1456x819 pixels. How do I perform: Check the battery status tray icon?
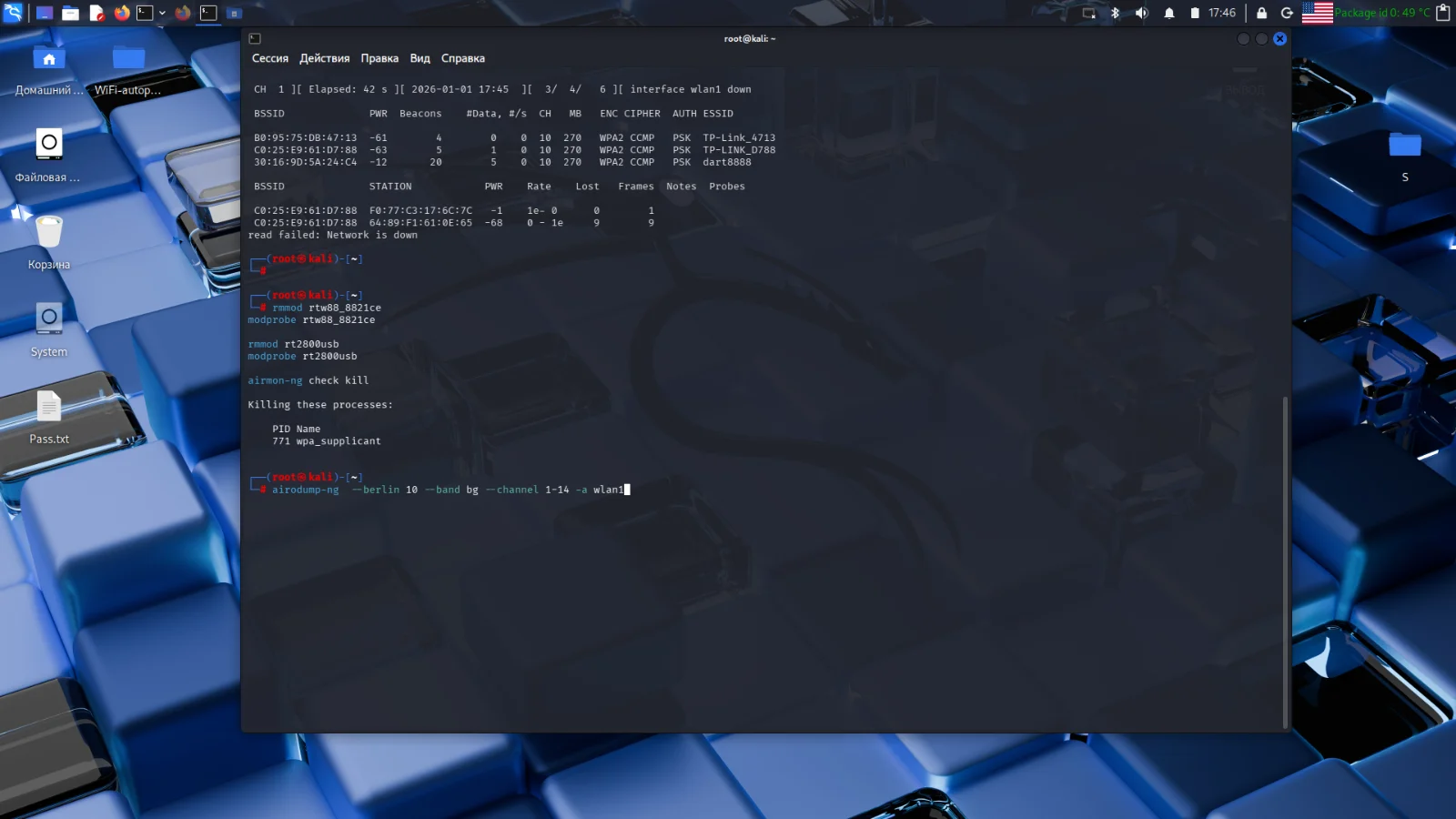click(1195, 13)
